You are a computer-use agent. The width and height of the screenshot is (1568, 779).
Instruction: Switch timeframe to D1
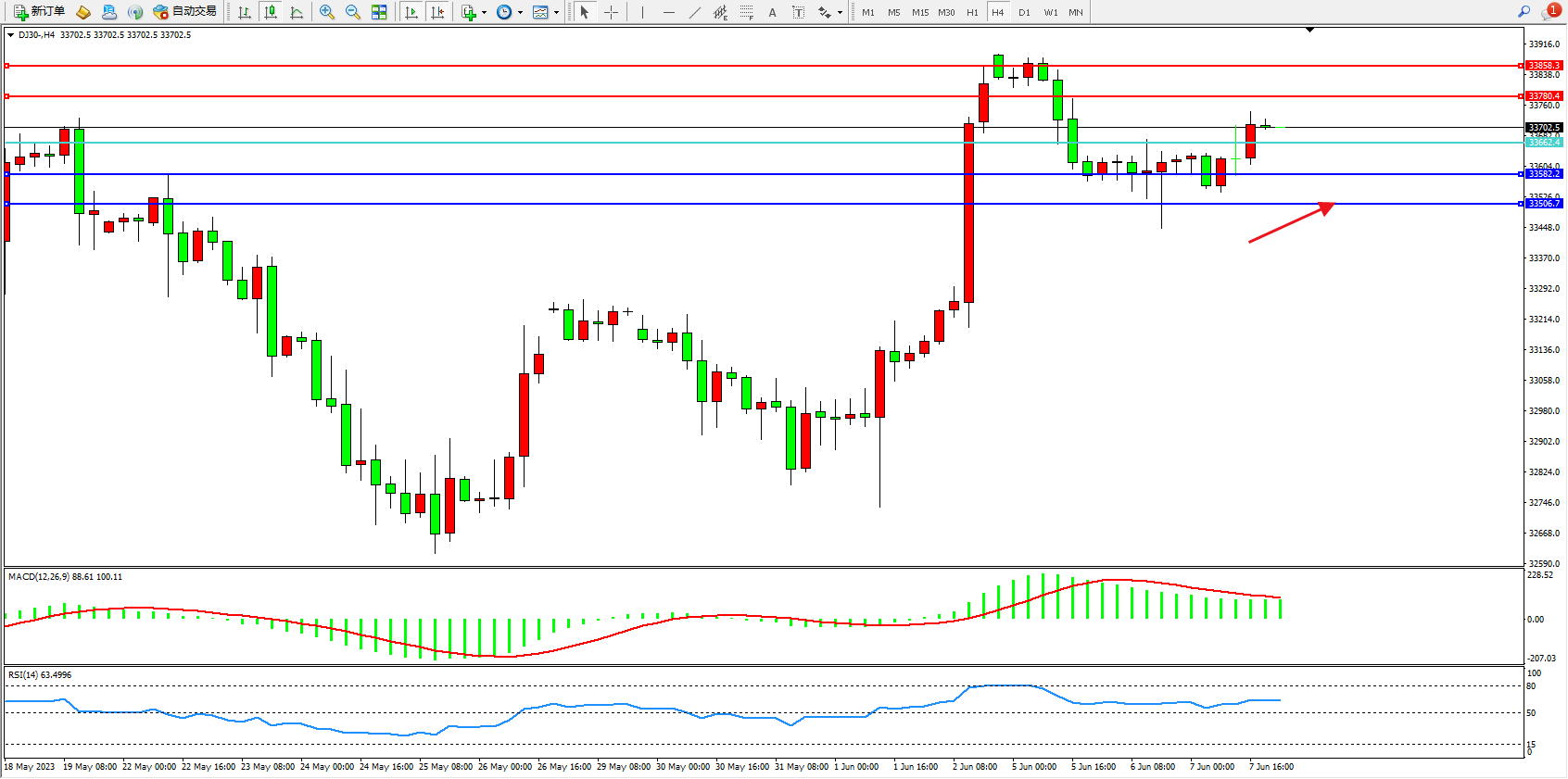point(1024,12)
